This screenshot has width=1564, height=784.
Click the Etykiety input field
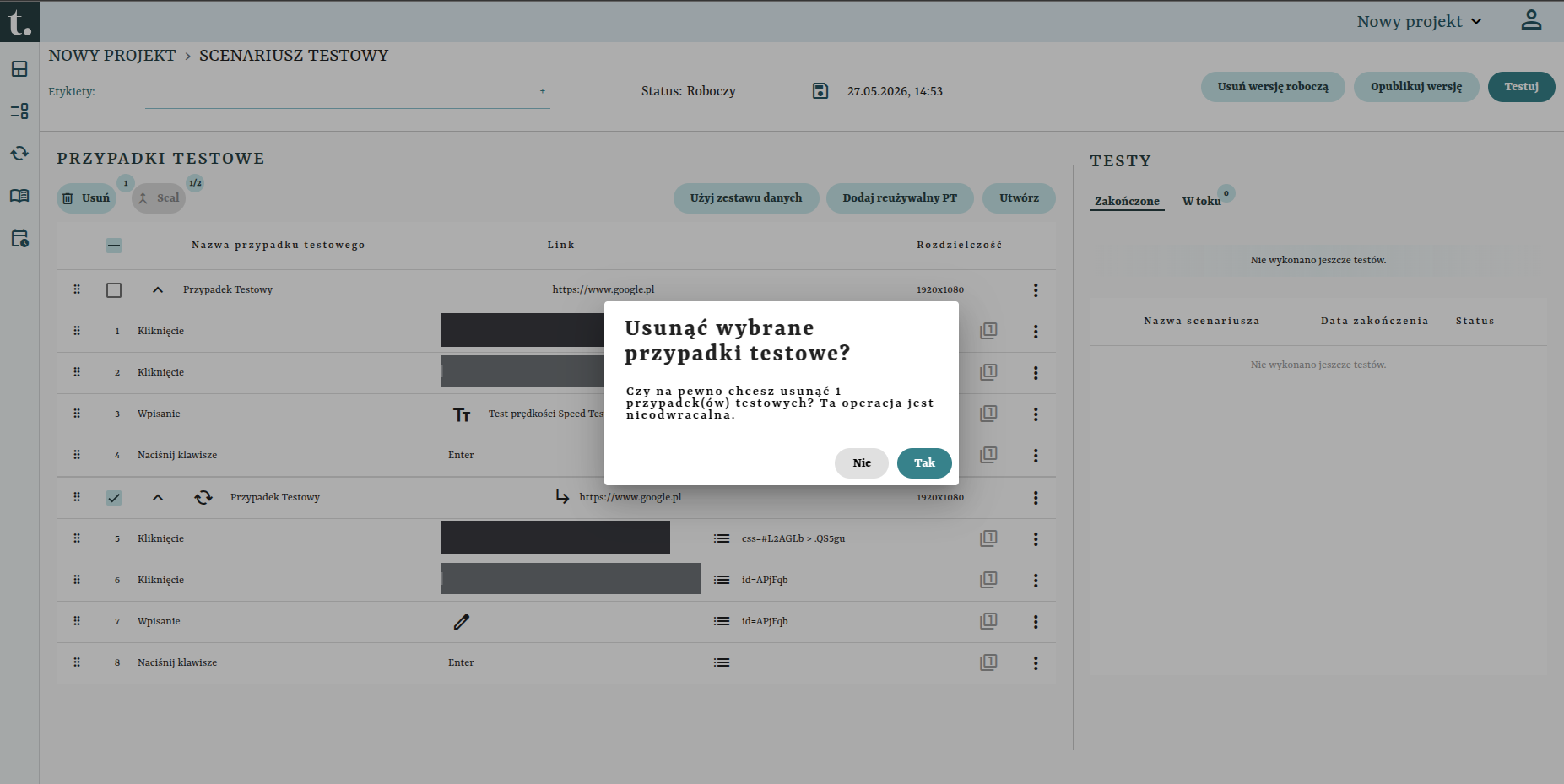(x=347, y=93)
